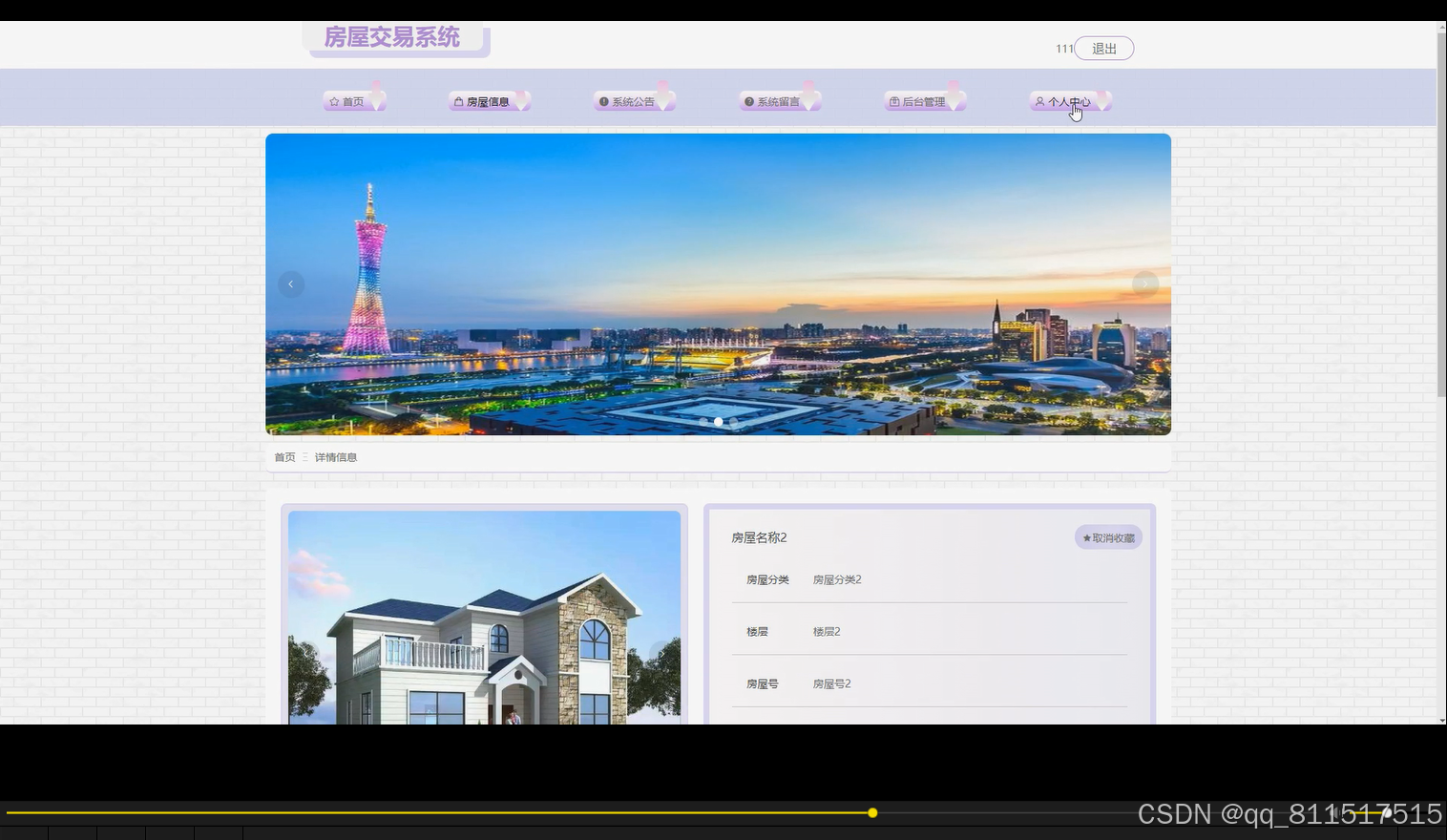Select the third carousel indicator dot

732,421
